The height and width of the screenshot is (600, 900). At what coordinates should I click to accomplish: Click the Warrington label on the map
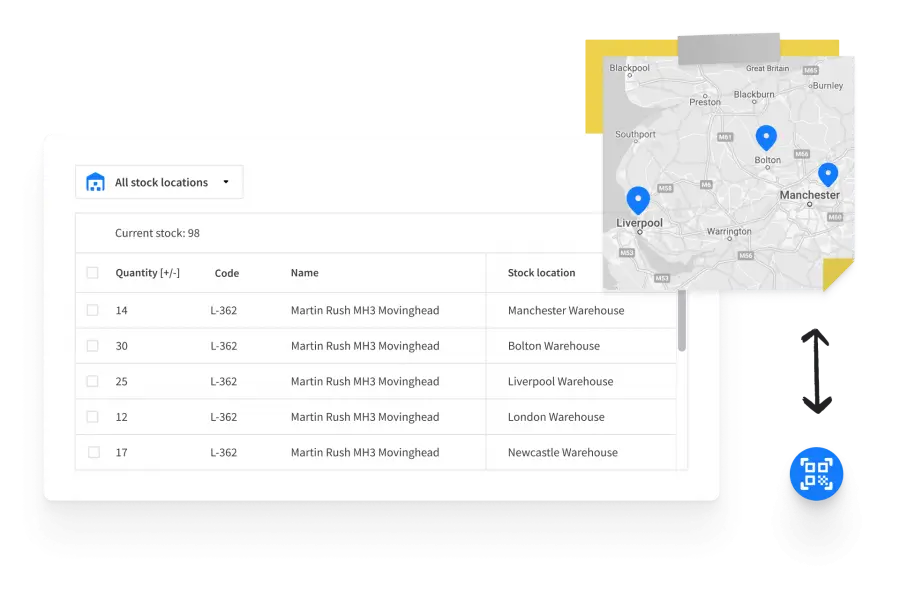point(730,231)
